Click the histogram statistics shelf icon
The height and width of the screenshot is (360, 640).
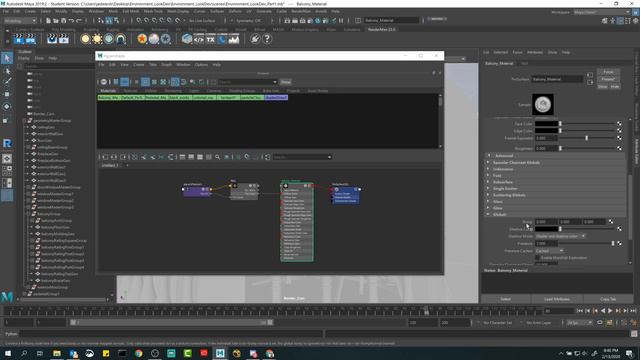point(234,39)
